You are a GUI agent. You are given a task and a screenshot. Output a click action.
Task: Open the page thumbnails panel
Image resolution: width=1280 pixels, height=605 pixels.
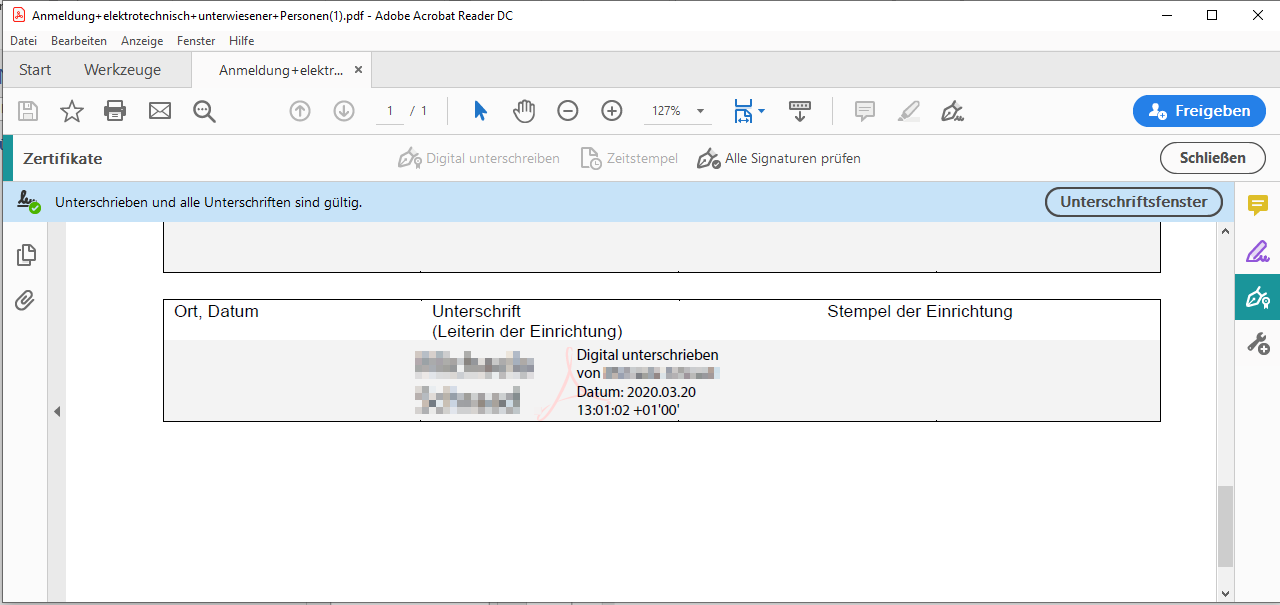tap(25, 255)
